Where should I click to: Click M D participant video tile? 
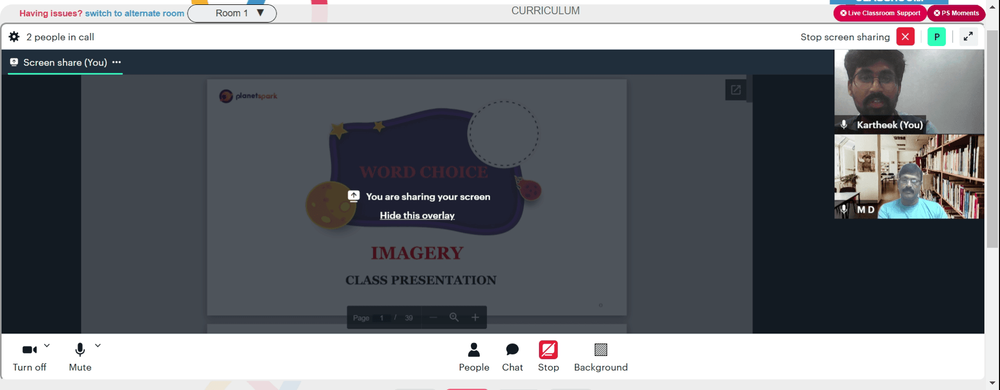pos(909,177)
